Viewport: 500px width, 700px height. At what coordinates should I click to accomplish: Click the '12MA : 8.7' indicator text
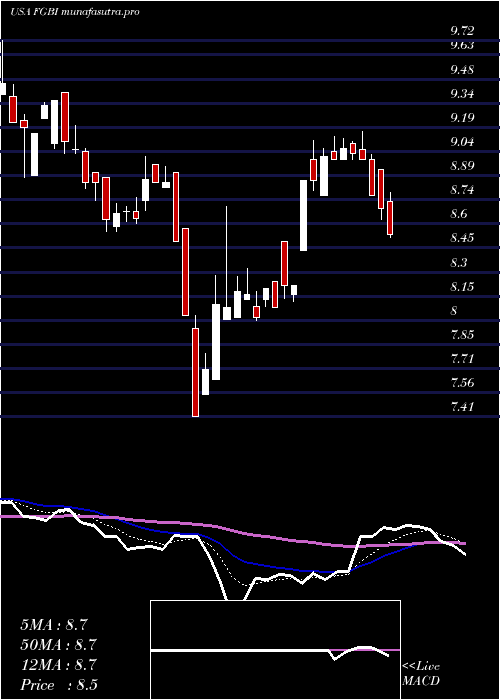59,665
